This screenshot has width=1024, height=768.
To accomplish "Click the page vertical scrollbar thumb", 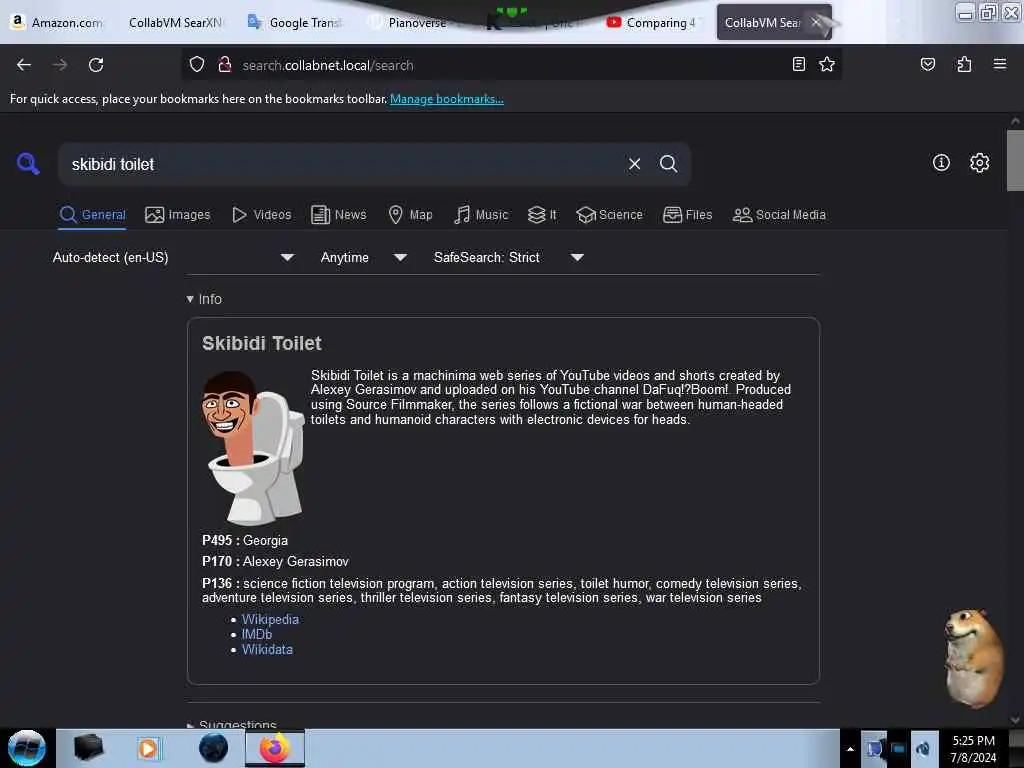I will [x=1015, y=160].
